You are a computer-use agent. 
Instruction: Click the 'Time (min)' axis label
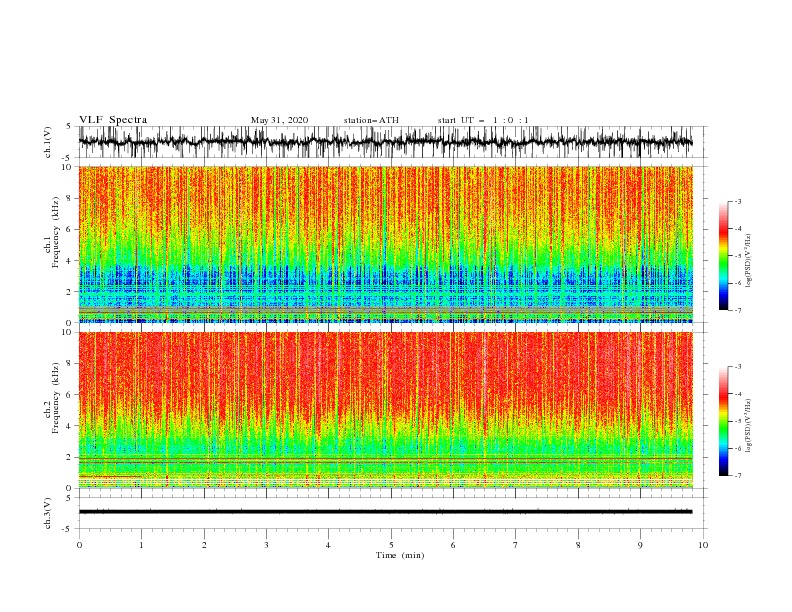coord(400,555)
